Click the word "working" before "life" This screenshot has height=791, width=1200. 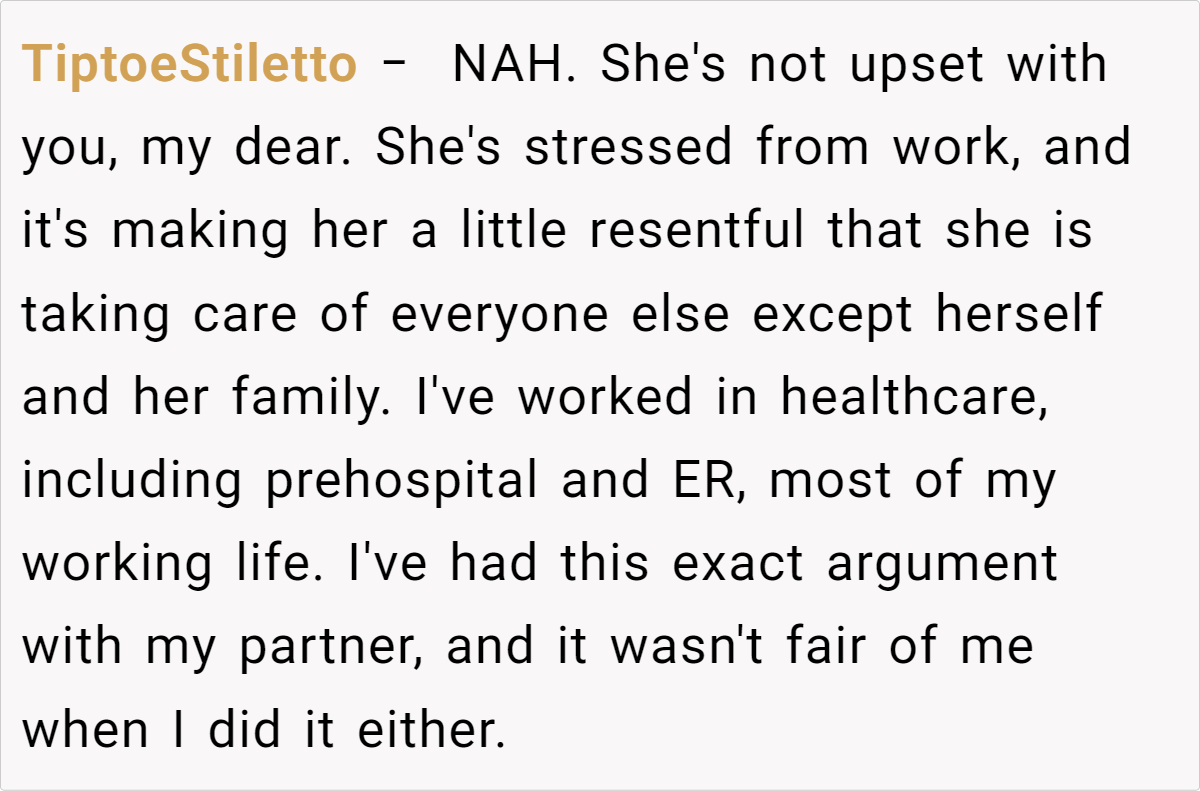(117, 563)
